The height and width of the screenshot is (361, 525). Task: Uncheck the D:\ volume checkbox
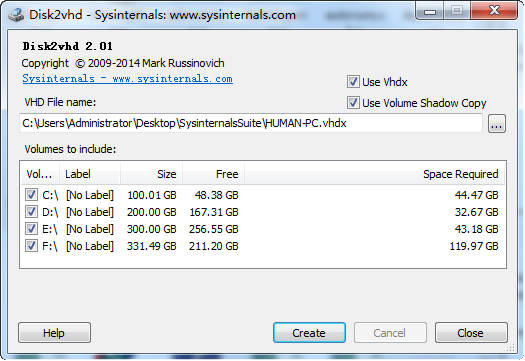(x=31, y=212)
